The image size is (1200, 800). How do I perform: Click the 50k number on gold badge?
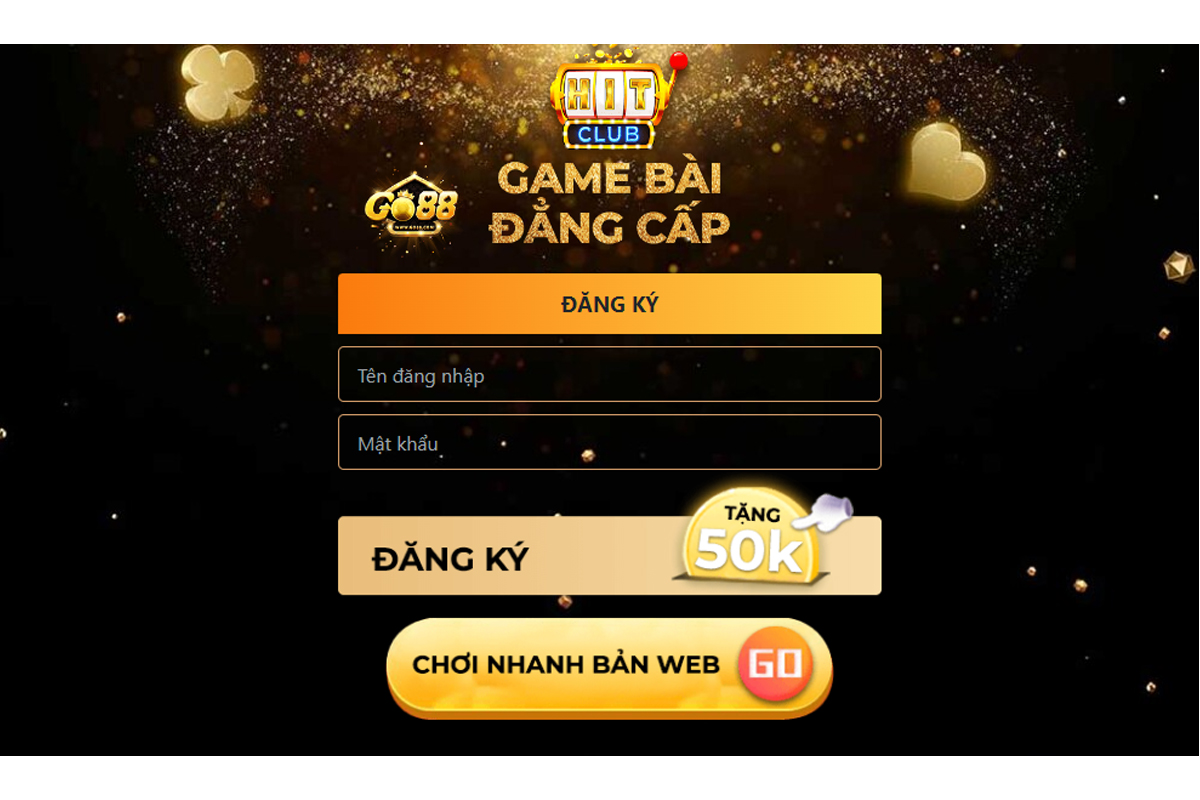click(x=748, y=551)
